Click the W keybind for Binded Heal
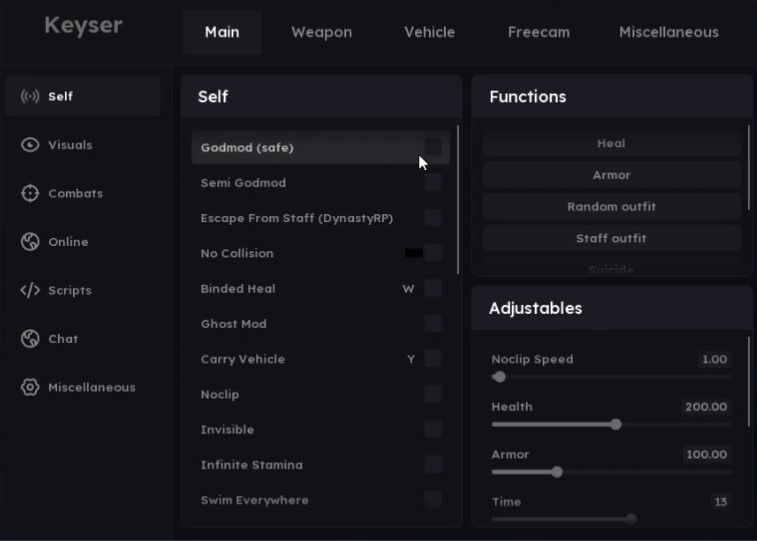 pos(408,289)
